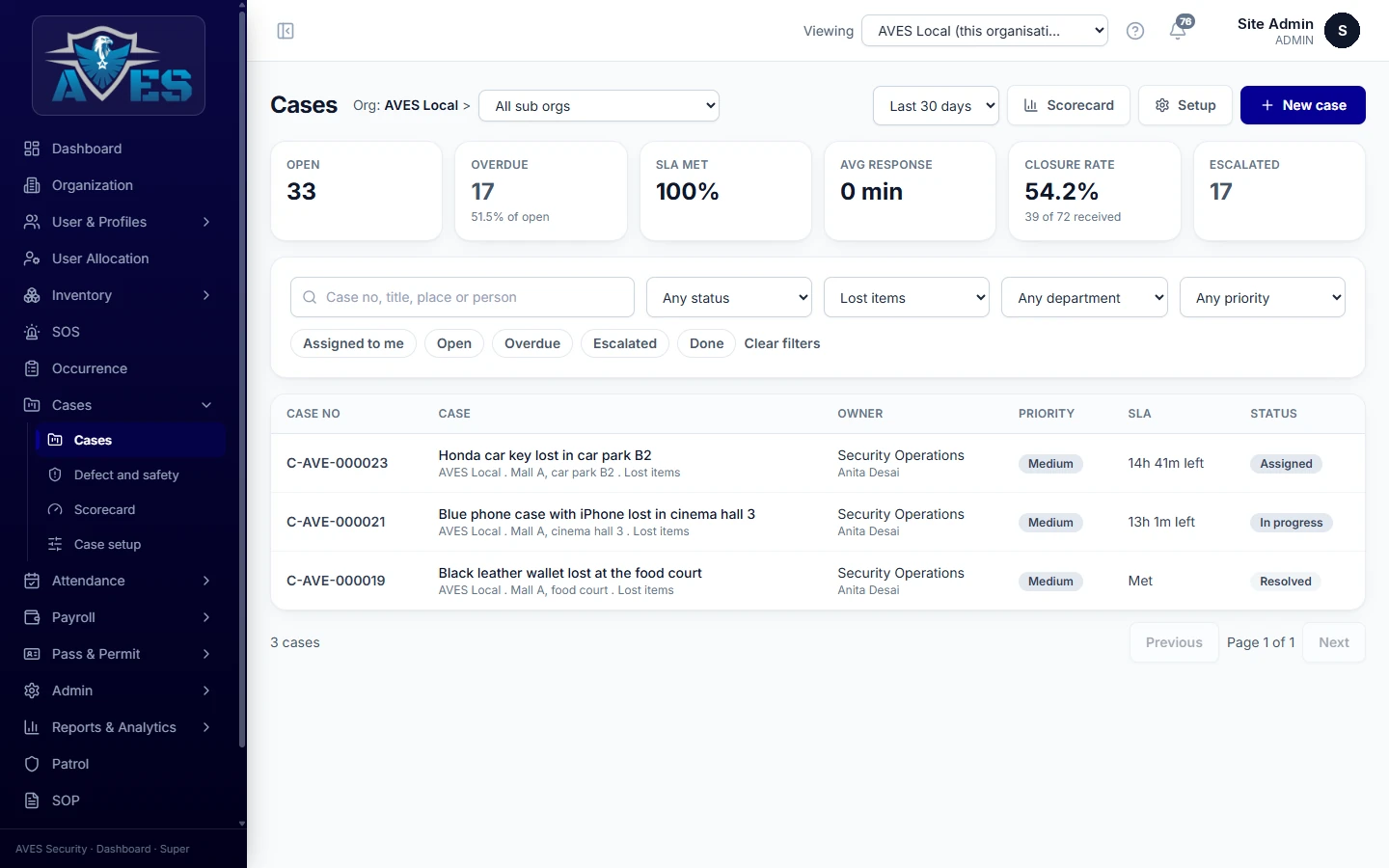Open the Viewing organisation dropdown

(985, 31)
